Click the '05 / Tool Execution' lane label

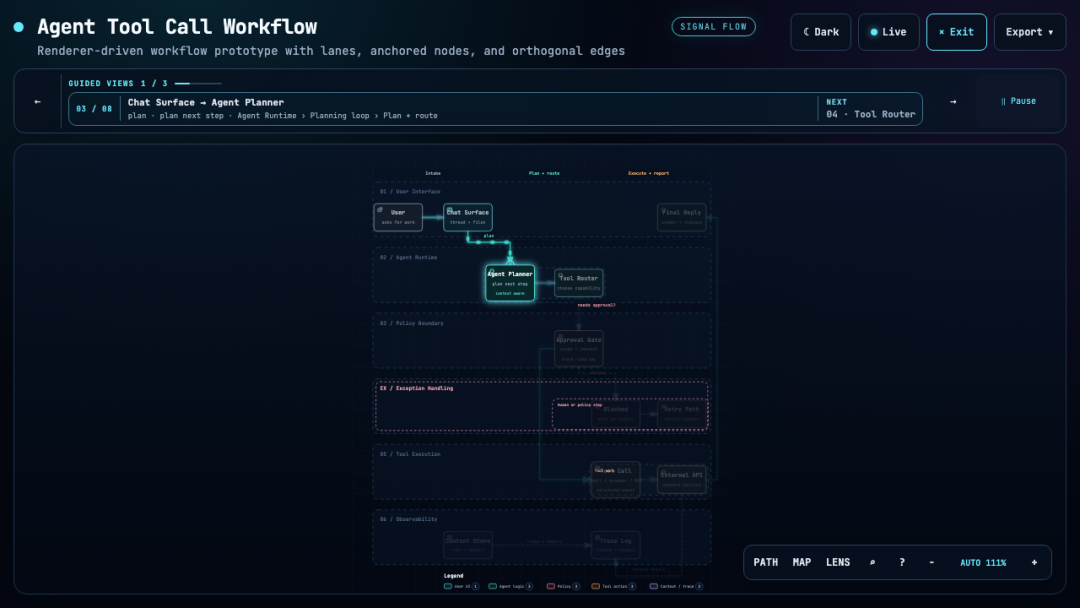410,454
